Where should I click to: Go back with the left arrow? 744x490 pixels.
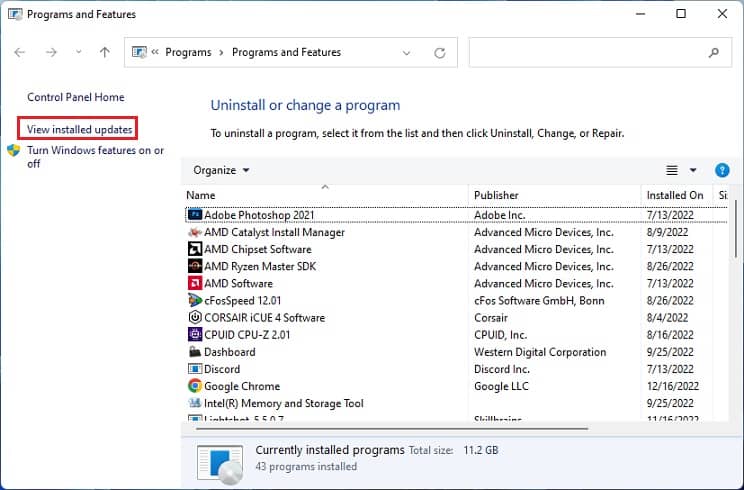19,53
